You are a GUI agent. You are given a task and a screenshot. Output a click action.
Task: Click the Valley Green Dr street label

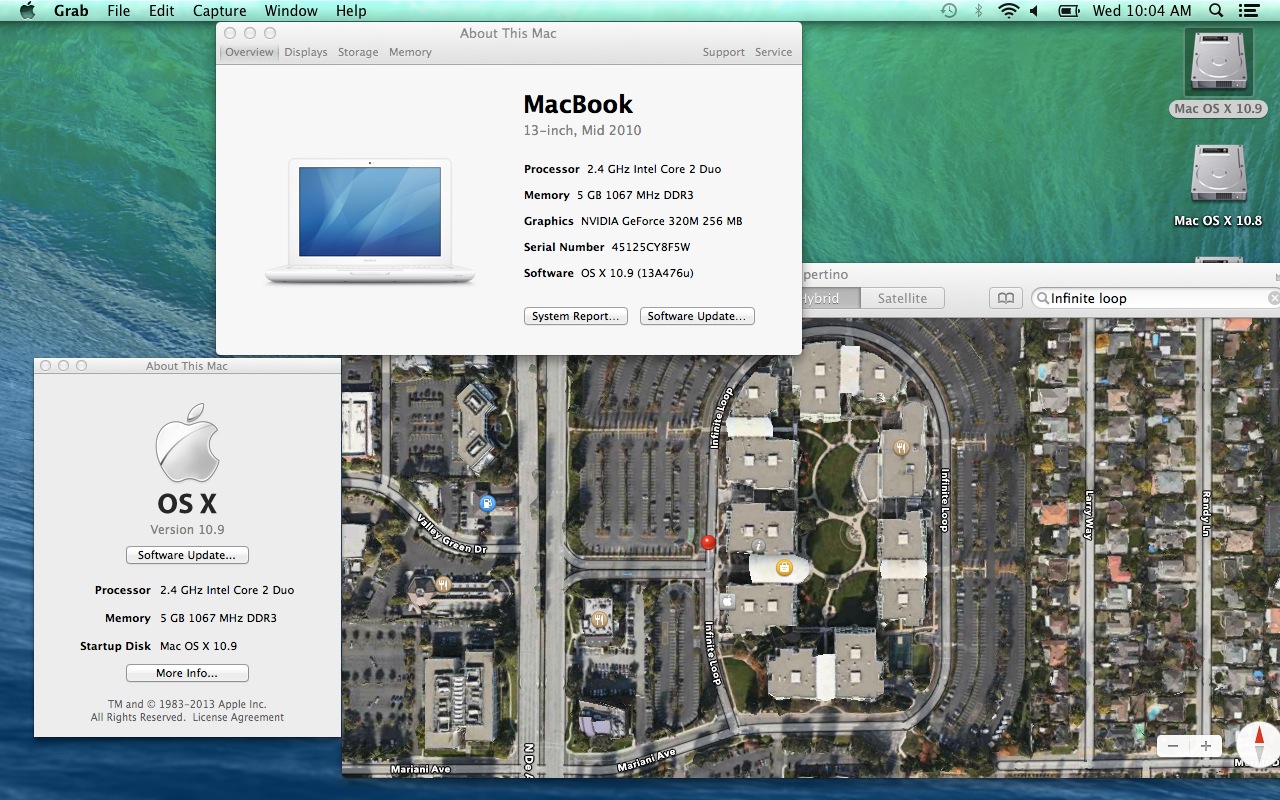click(x=451, y=534)
